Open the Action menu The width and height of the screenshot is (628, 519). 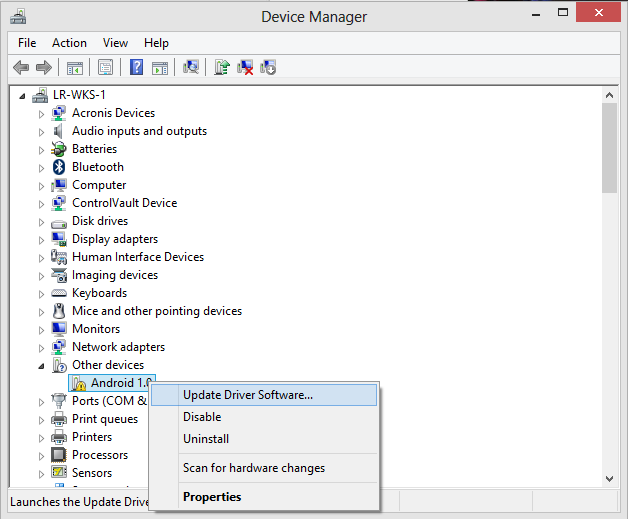69,43
